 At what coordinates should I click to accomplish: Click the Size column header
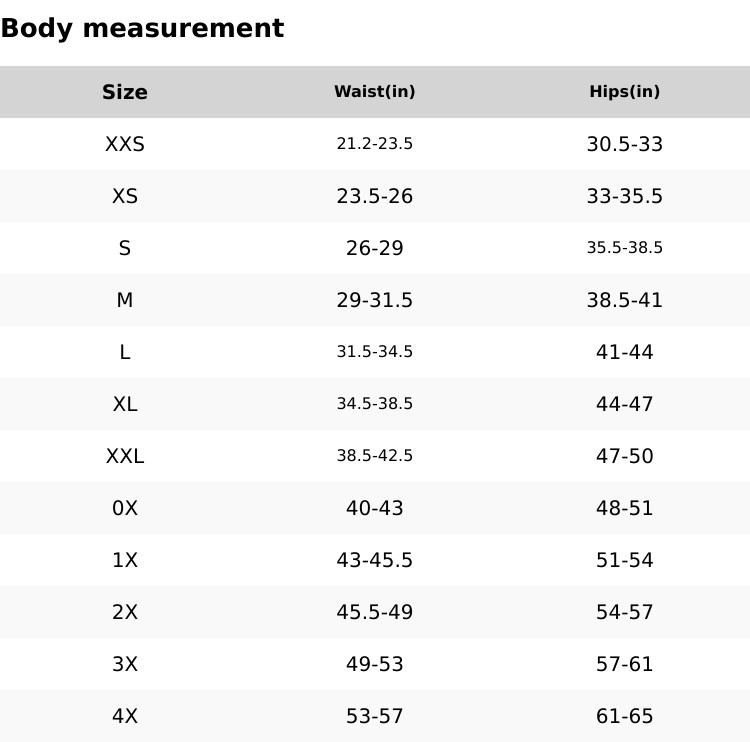point(125,92)
